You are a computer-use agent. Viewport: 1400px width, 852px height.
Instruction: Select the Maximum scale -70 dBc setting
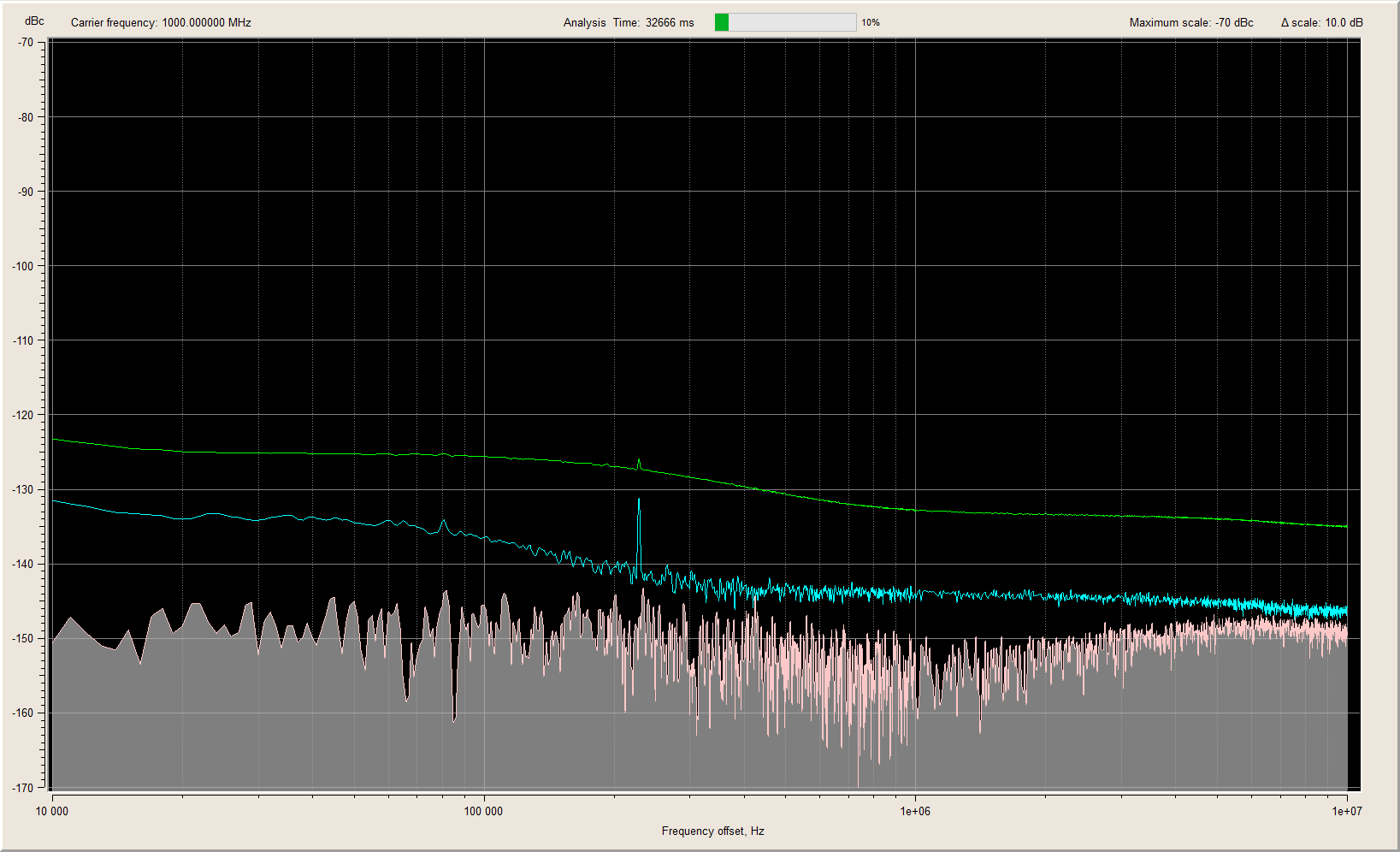click(1190, 22)
